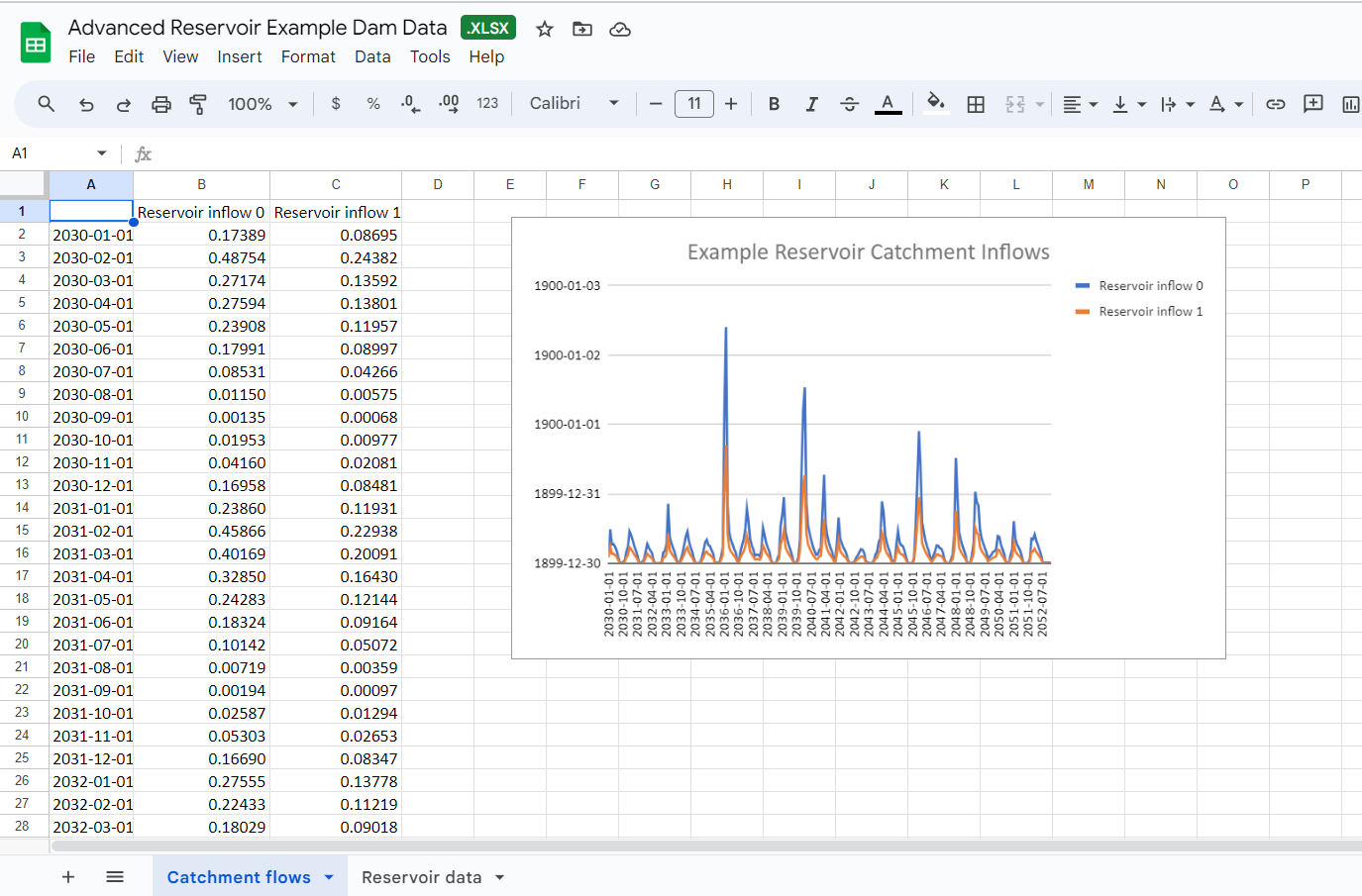Select the paint format tool
Screen dimensions: 1362x896
point(198,104)
